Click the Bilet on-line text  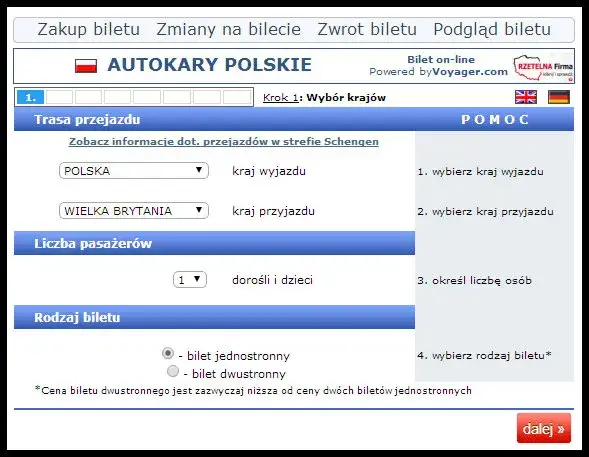point(441,59)
